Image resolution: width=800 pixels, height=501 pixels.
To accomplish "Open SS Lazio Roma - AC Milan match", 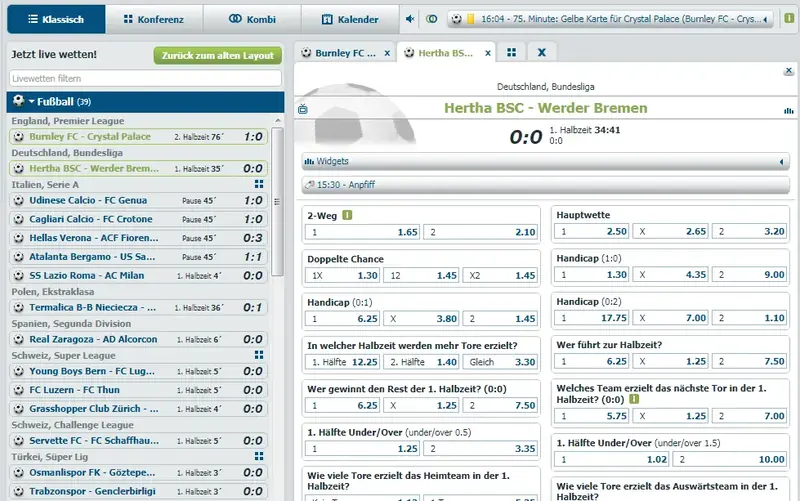I will [138, 275].
